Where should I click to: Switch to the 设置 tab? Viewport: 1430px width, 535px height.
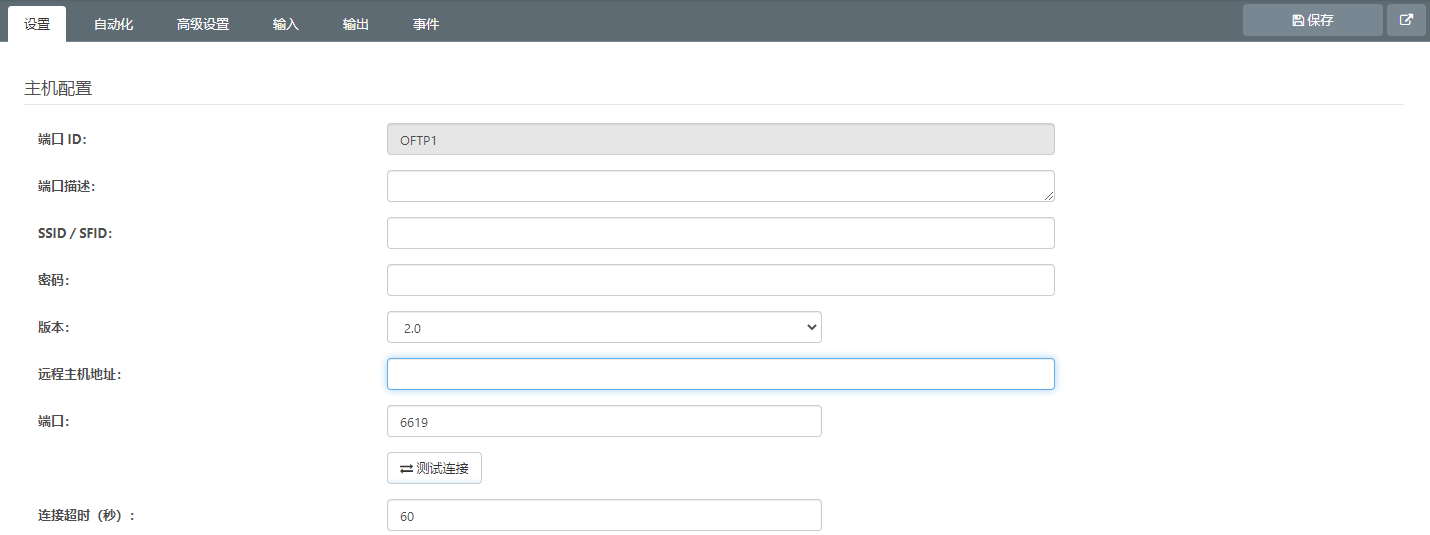tap(37, 24)
